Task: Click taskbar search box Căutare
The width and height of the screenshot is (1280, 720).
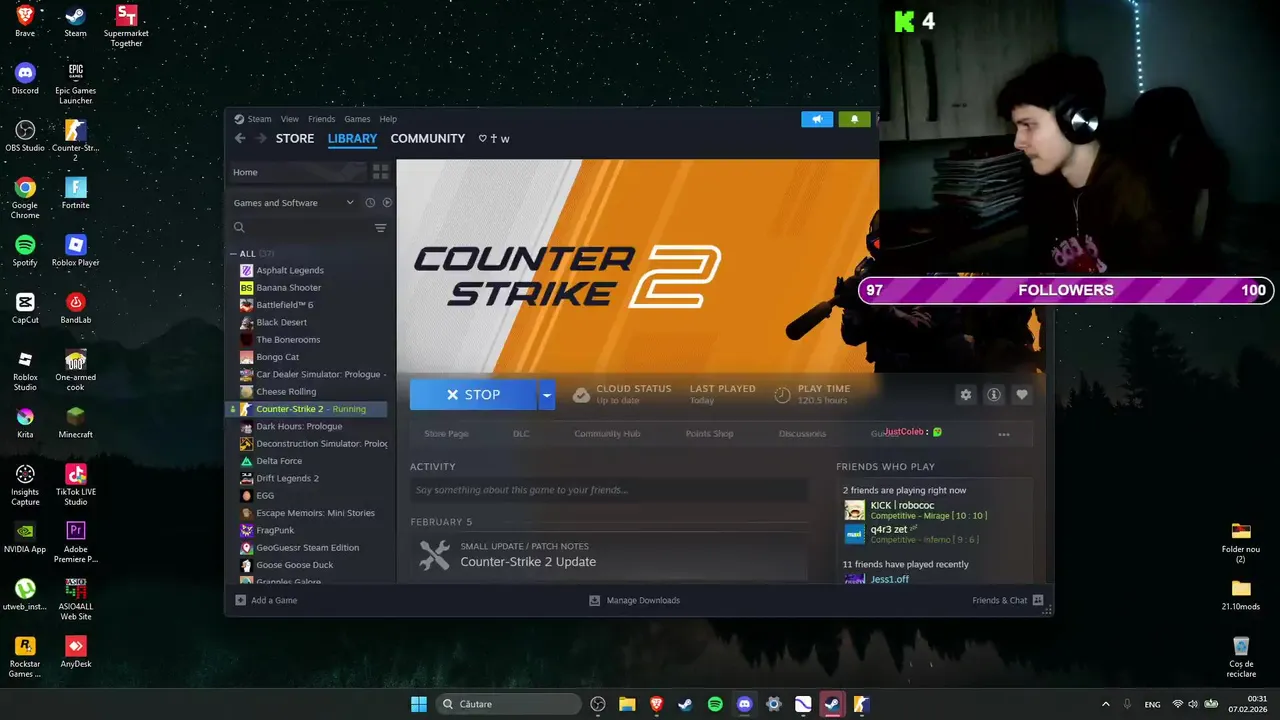Action: (509, 704)
